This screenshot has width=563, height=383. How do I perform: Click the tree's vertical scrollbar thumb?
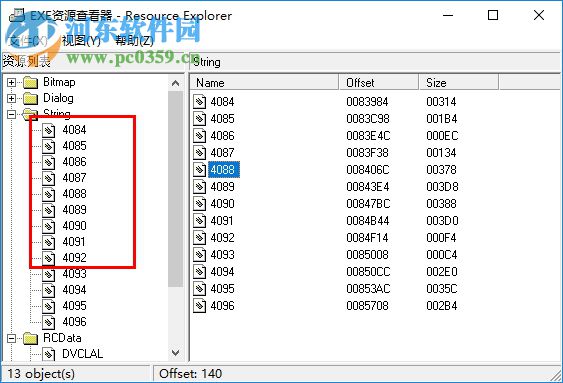tap(175, 189)
